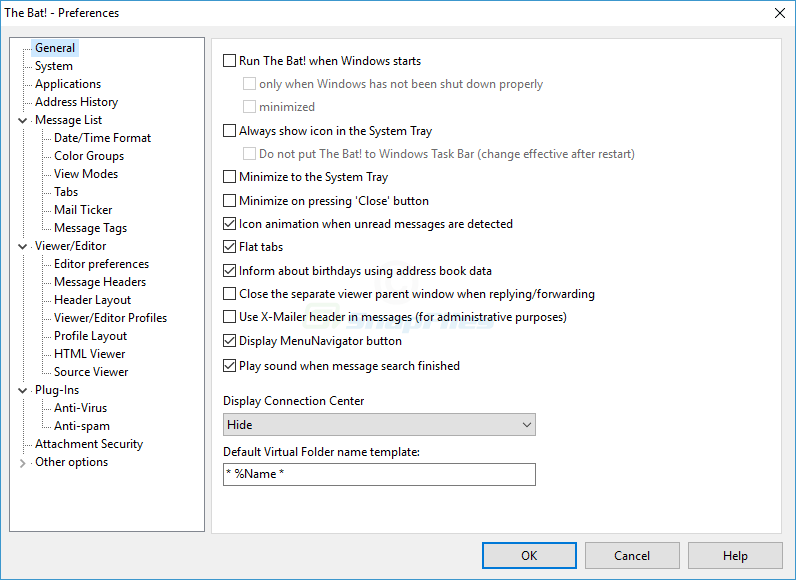Click the Virtual Folder name template field
This screenshot has height=580, width=796.
coord(379,474)
